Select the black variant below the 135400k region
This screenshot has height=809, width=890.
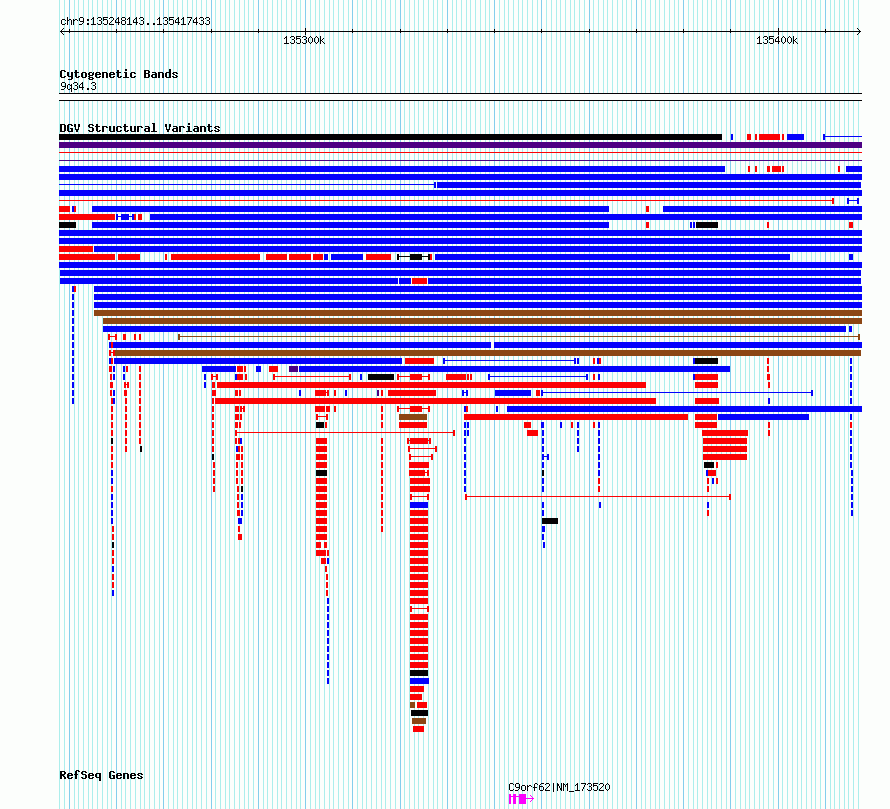(x=707, y=225)
